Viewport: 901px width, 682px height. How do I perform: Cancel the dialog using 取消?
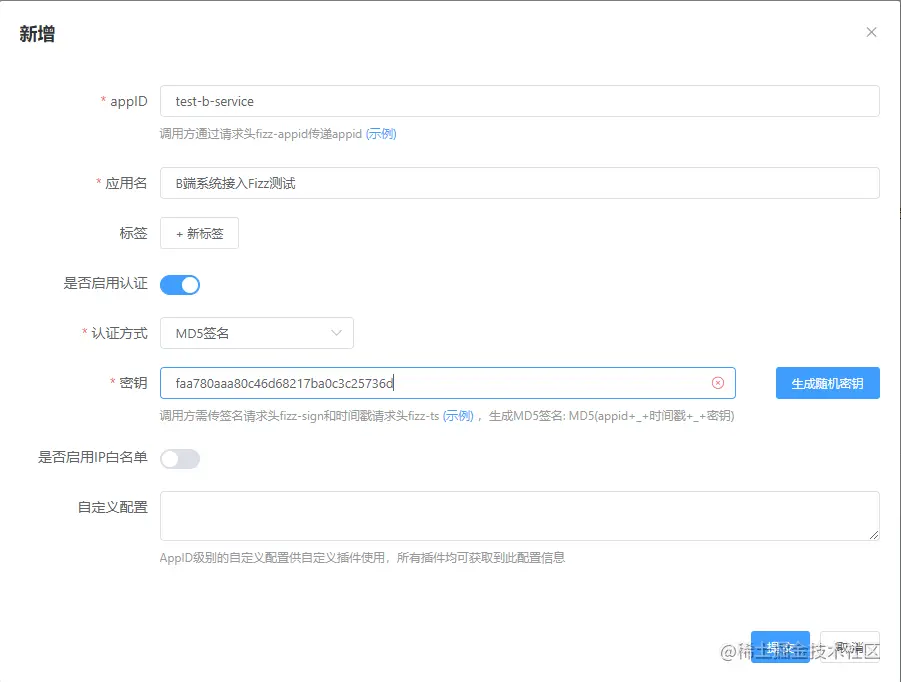(x=851, y=647)
